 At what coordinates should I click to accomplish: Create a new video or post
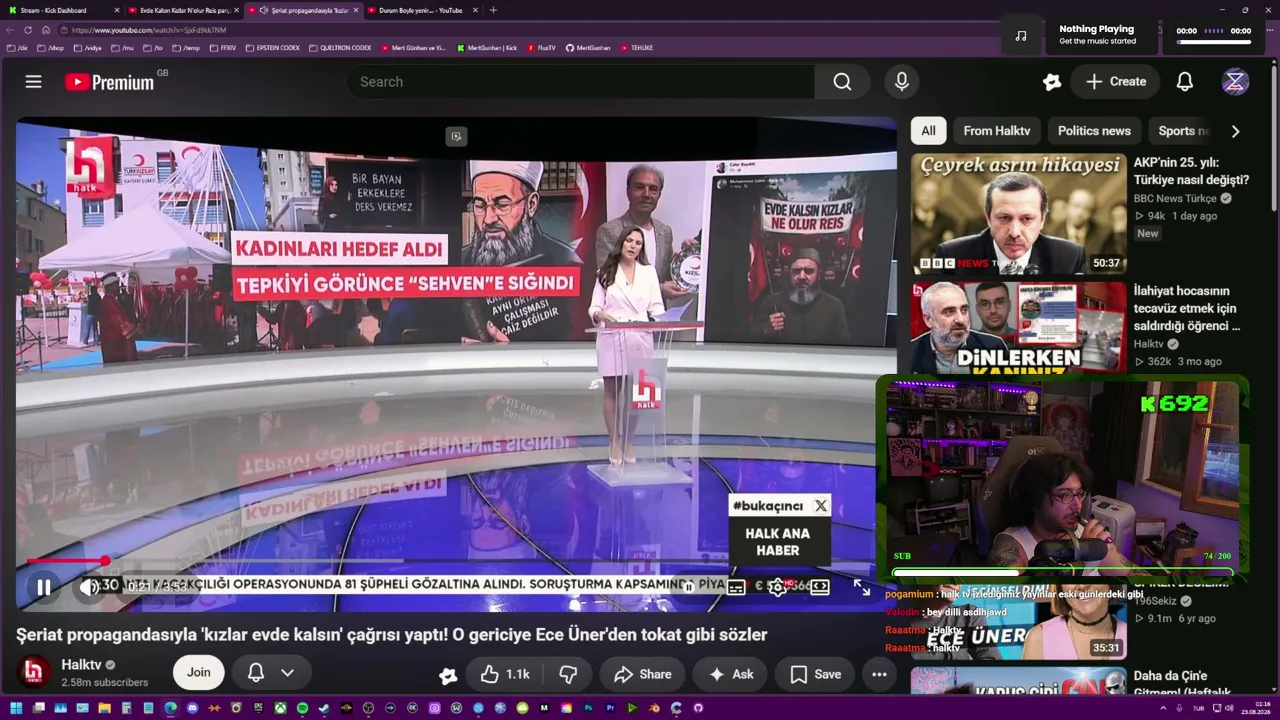1116,82
